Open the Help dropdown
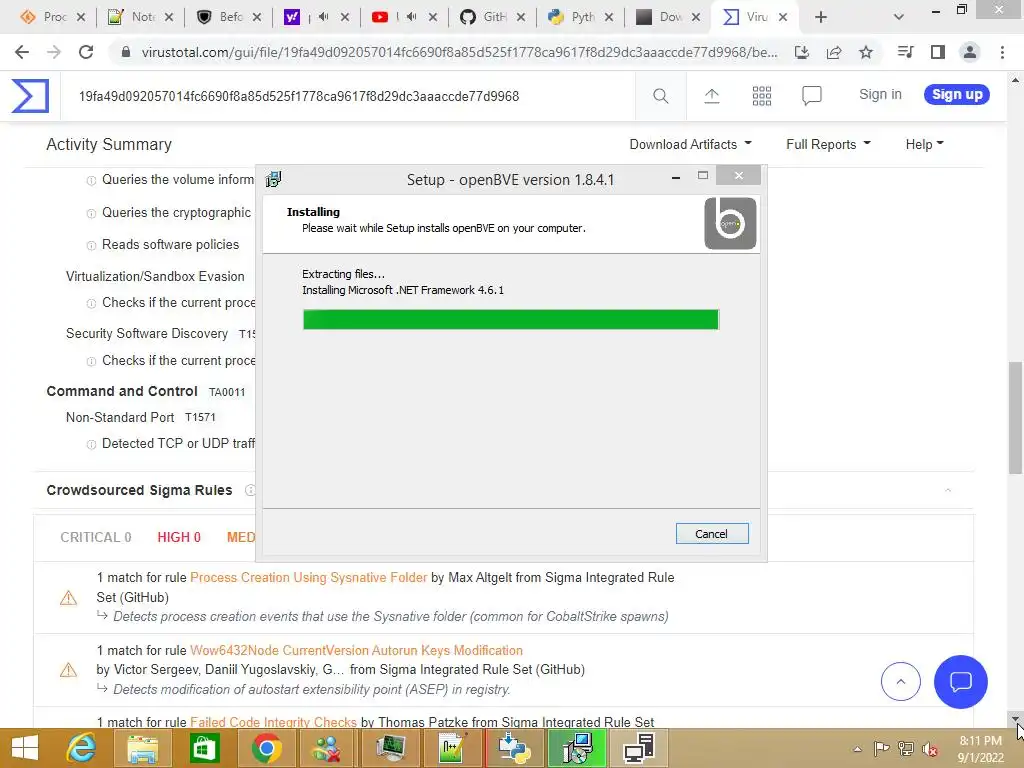The image size is (1024, 768). 924,144
